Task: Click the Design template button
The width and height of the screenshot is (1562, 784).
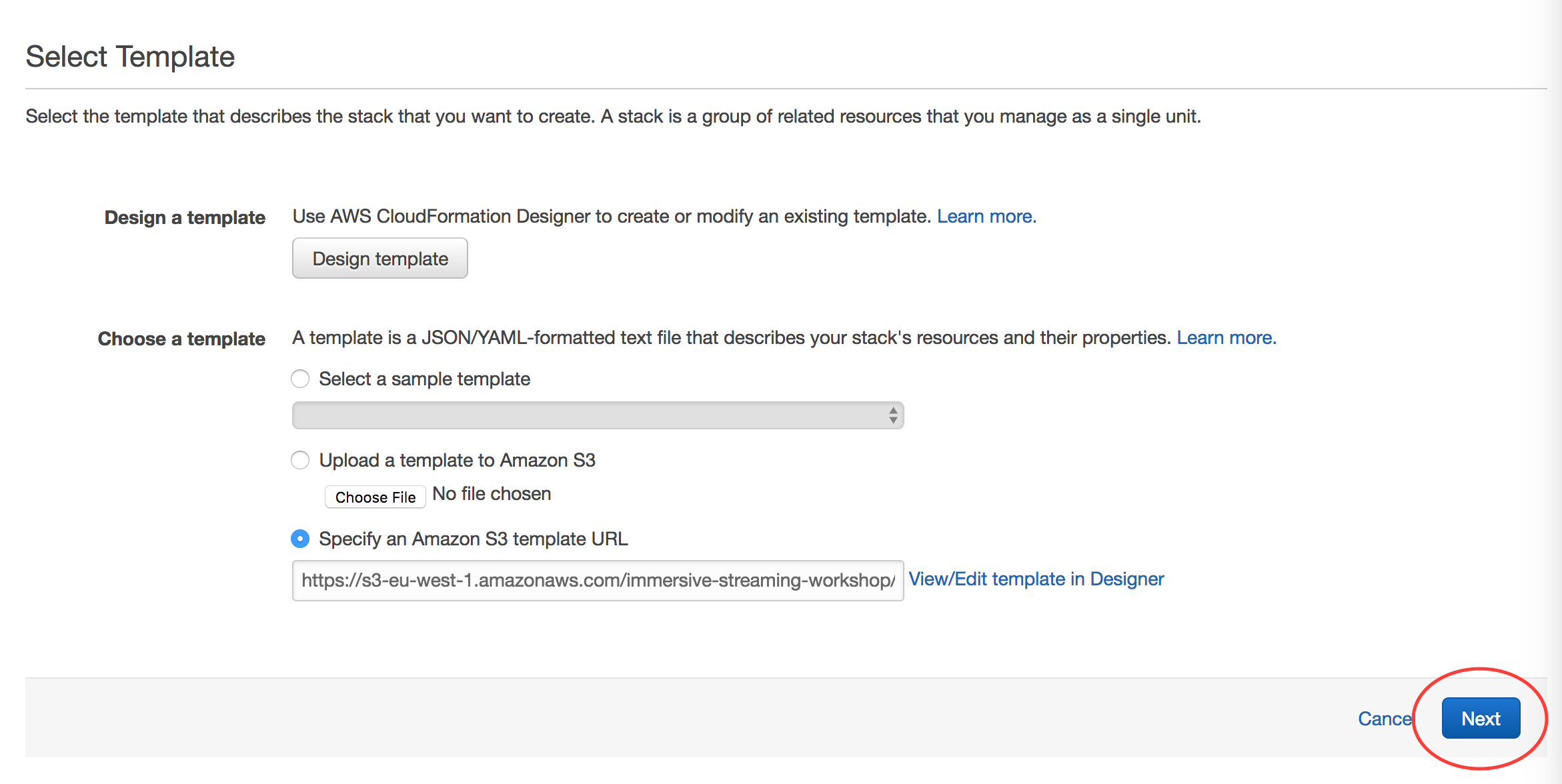Action: [x=379, y=258]
